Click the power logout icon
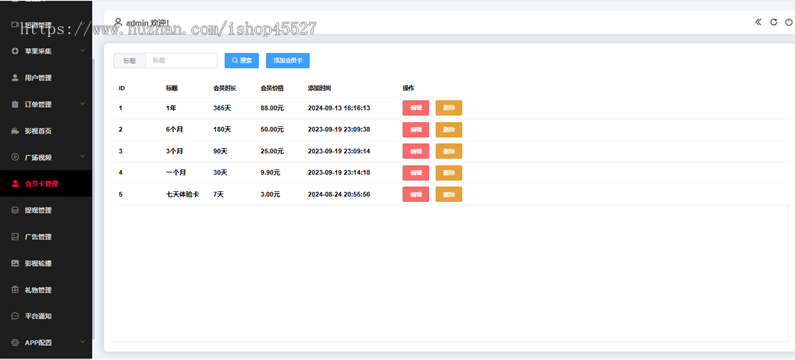Screen dimensions: 795x360 tap(788, 22)
